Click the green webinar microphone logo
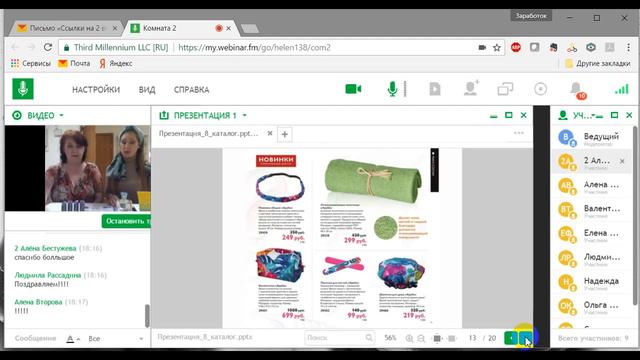Viewport: 640px width, 360px height. (x=23, y=89)
